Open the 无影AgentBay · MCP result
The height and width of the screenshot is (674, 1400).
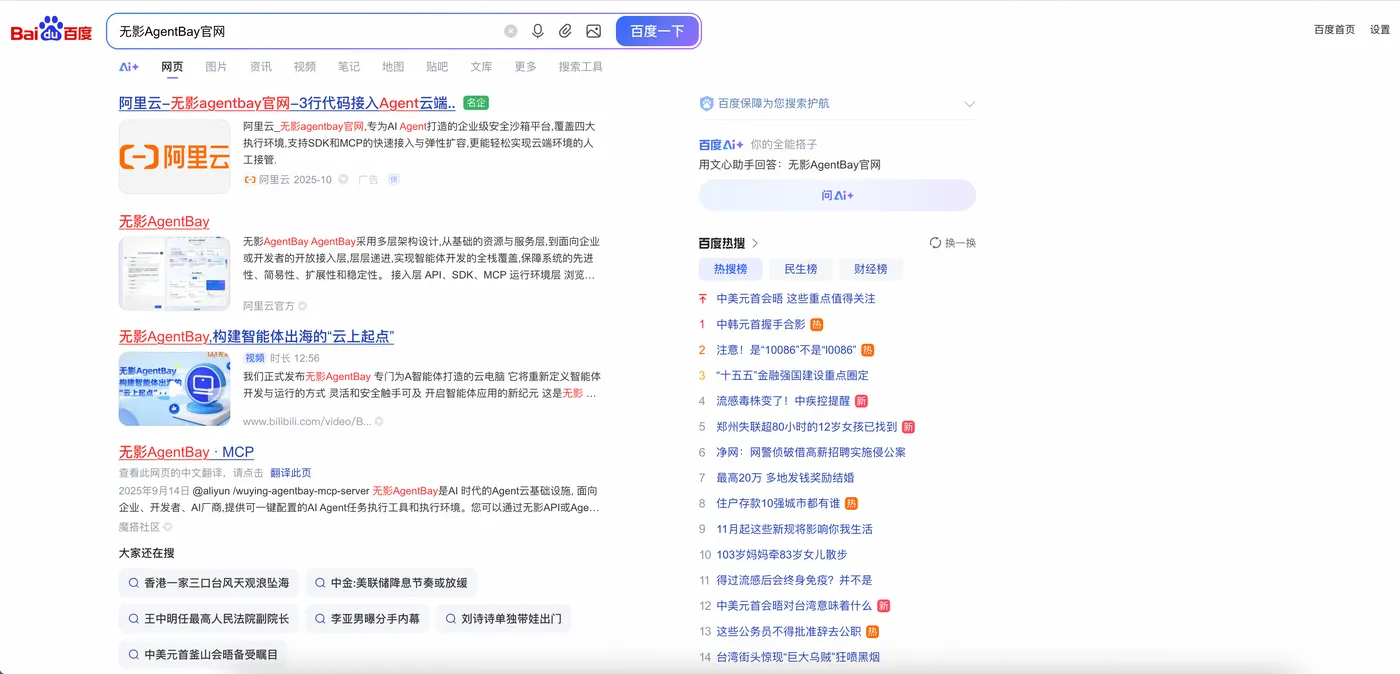tap(186, 452)
